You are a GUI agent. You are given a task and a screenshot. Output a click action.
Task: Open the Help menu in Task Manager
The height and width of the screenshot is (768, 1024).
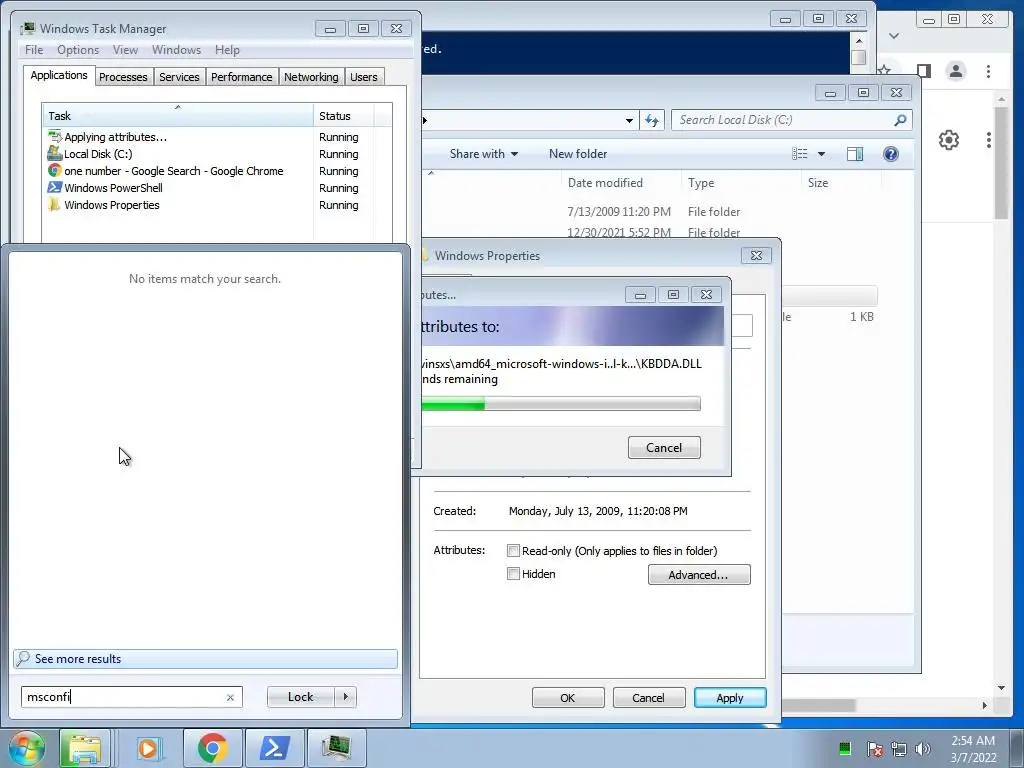coord(227,50)
